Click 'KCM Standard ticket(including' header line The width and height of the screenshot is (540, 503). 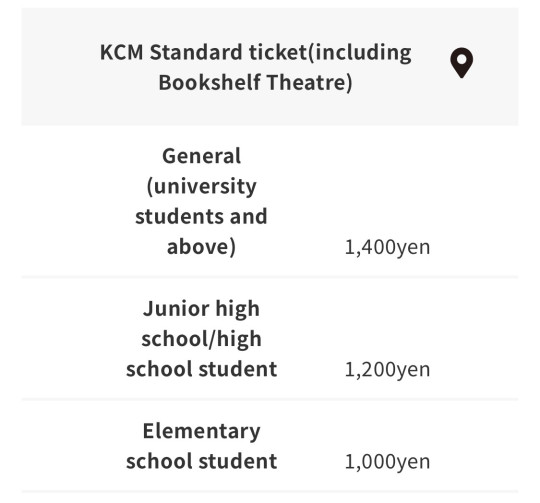pos(256,53)
